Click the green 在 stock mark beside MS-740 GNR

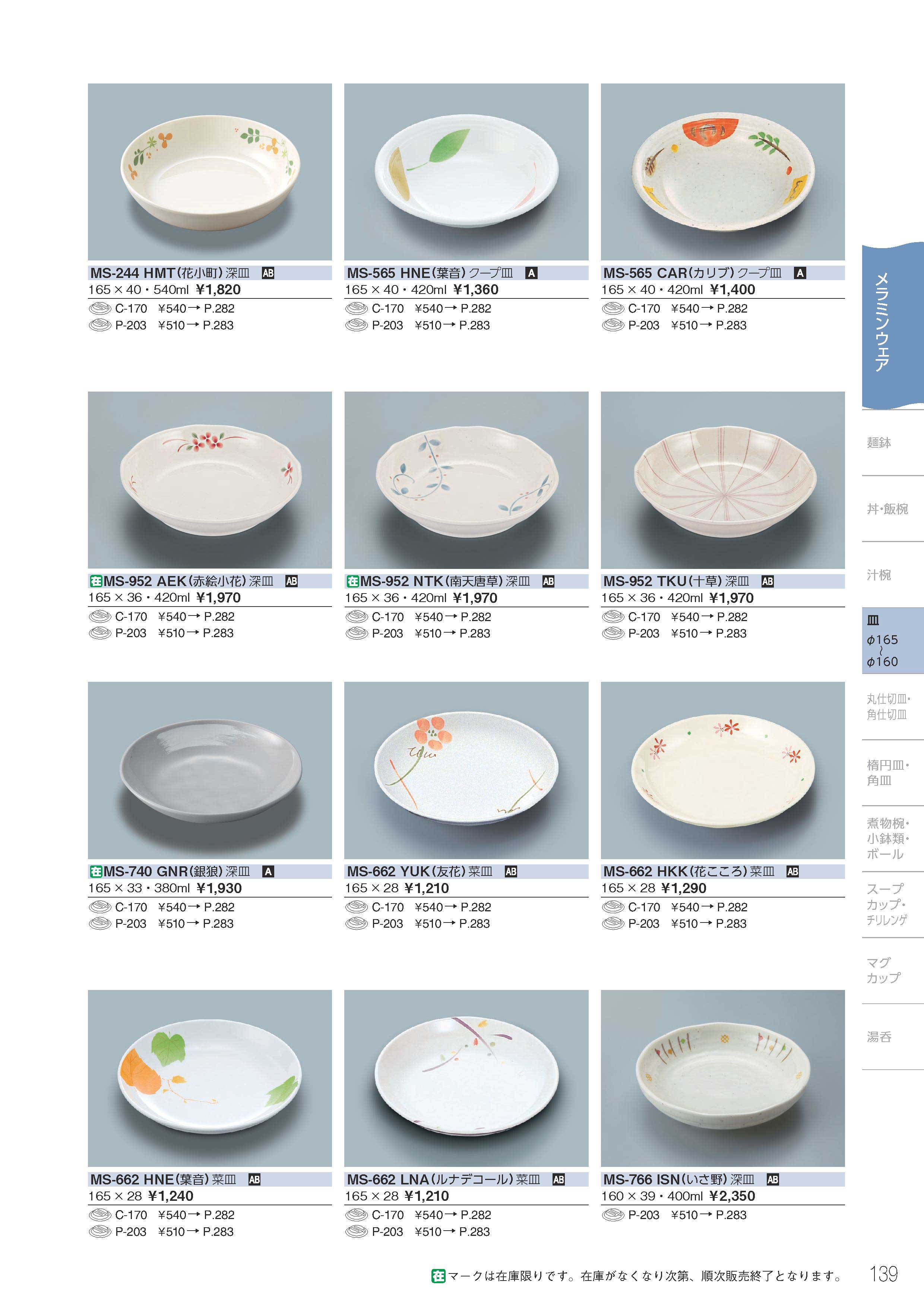96,871
